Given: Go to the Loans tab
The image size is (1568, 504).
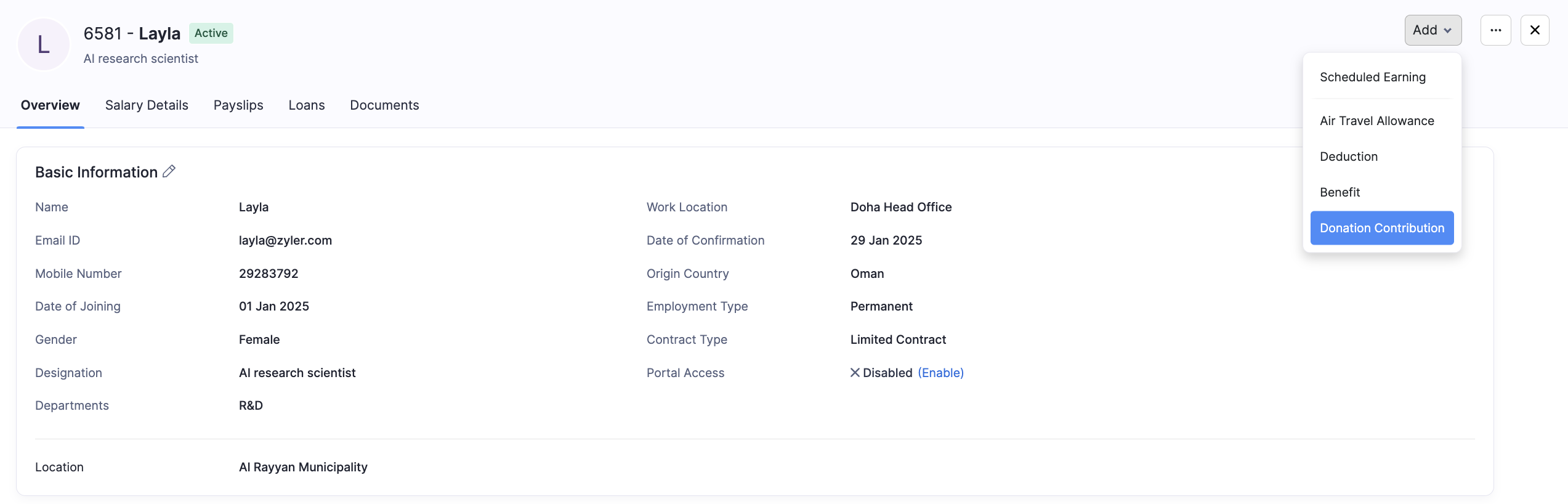Looking at the screenshot, I should tap(306, 105).
